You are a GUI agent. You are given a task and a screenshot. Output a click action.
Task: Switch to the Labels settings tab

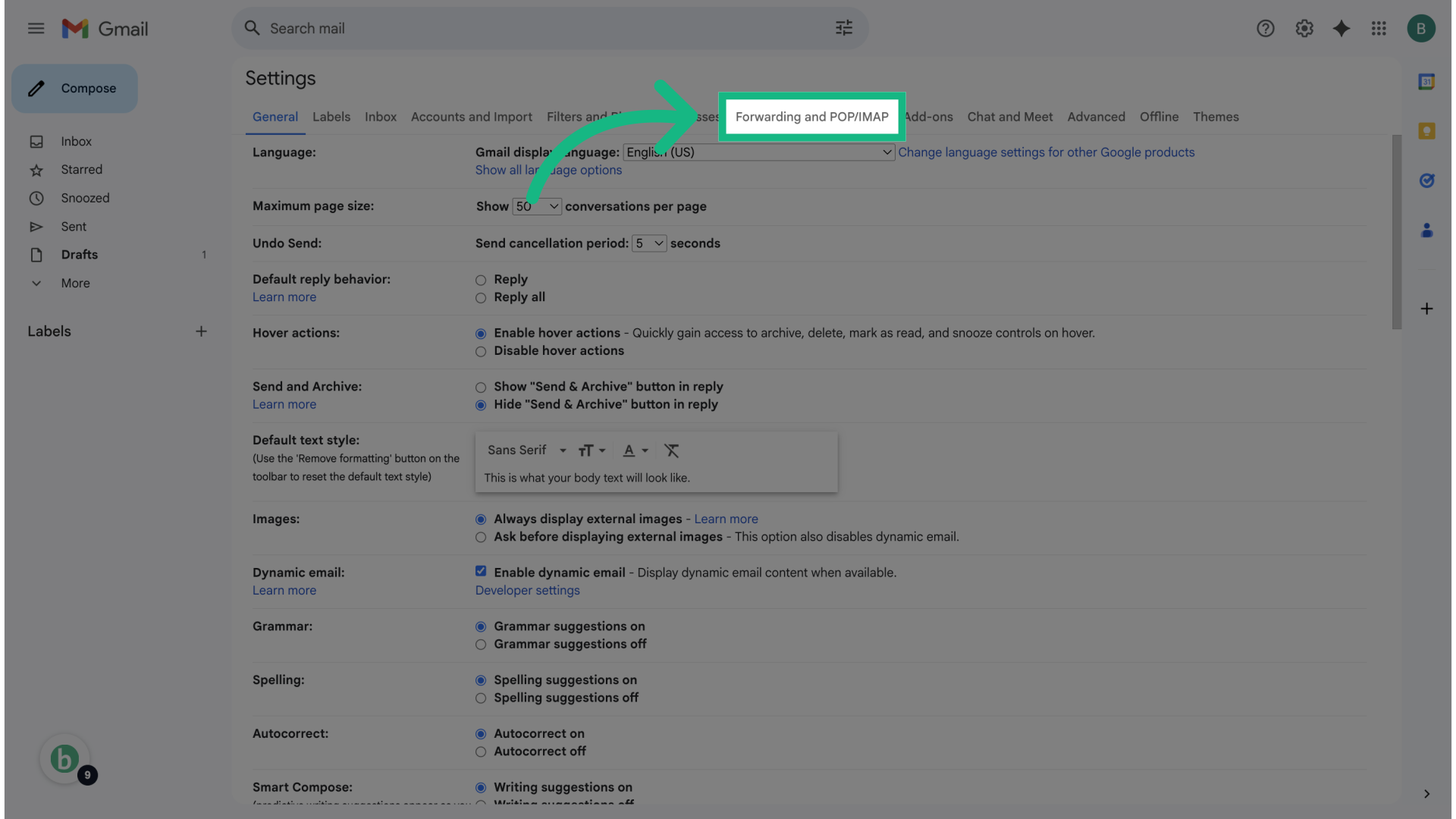tap(331, 117)
